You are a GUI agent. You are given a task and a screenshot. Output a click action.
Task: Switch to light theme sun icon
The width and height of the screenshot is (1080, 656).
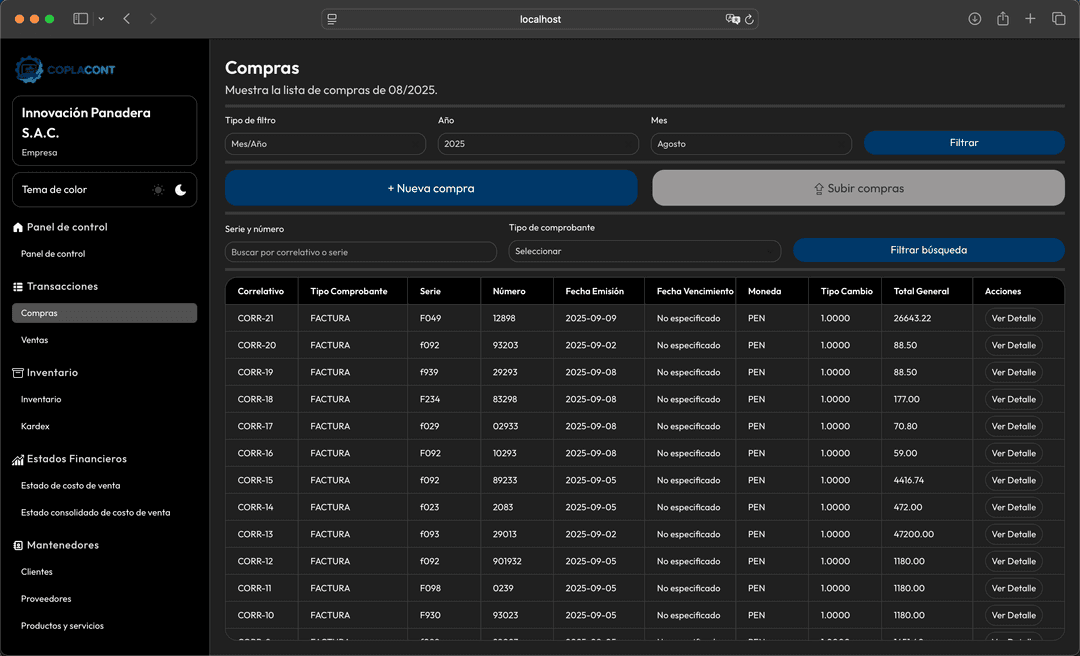click(158, 190)
